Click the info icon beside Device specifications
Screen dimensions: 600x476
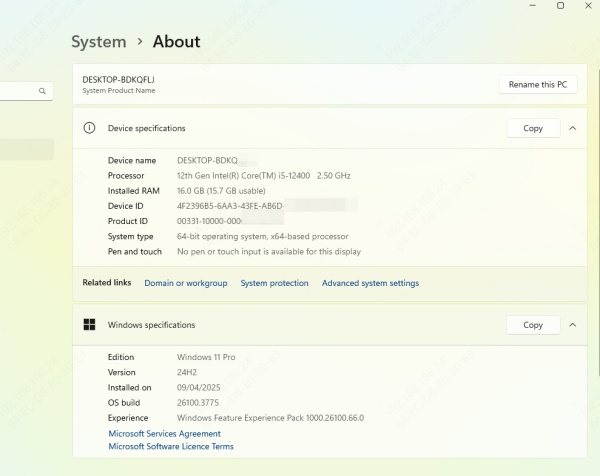(89, 128)
